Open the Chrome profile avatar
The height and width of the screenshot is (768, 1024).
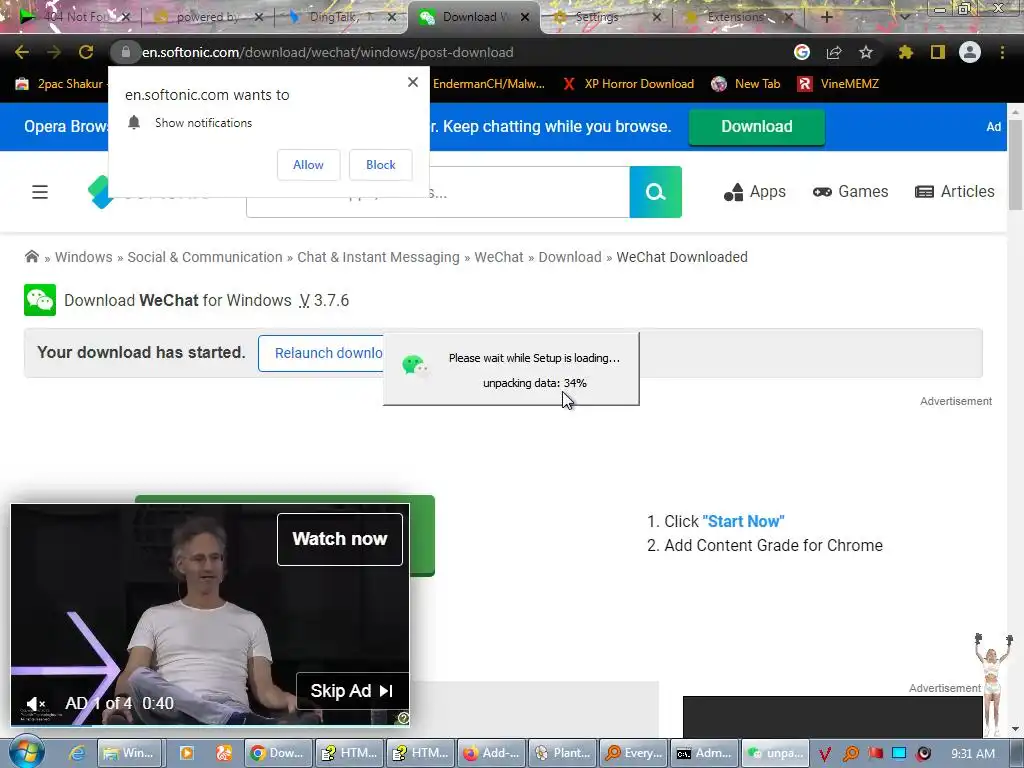(970, 52)
